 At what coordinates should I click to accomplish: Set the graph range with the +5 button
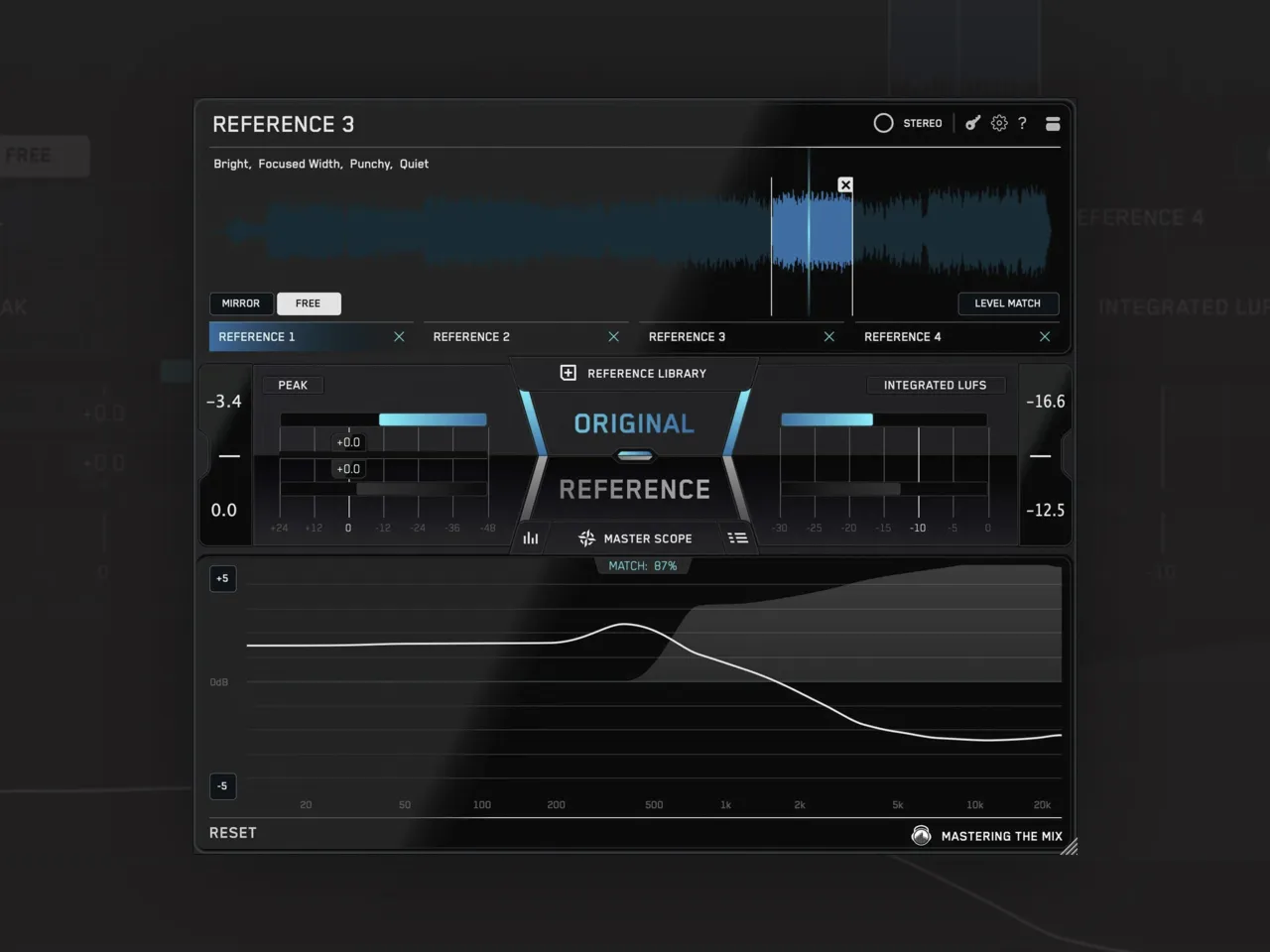pyautogui.click(x=223, y=579)
